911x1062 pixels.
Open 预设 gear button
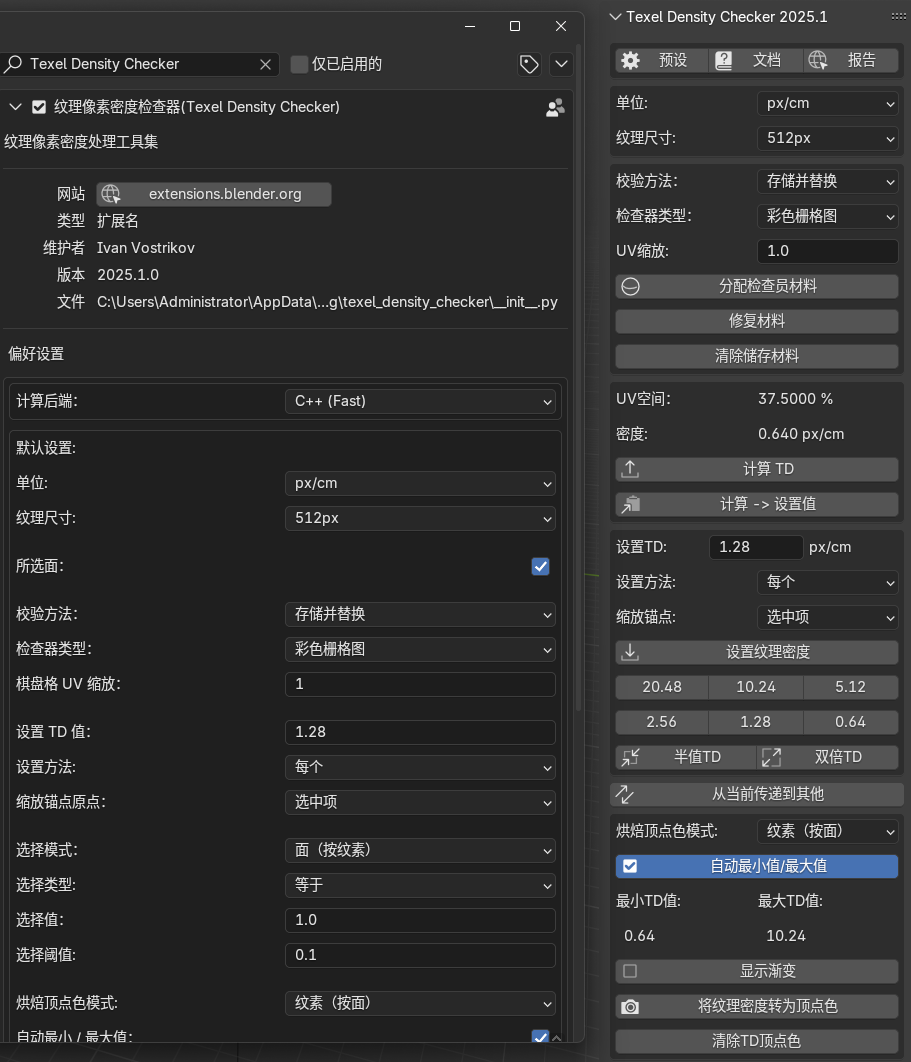pyautogui.click(x=662, y=60)
